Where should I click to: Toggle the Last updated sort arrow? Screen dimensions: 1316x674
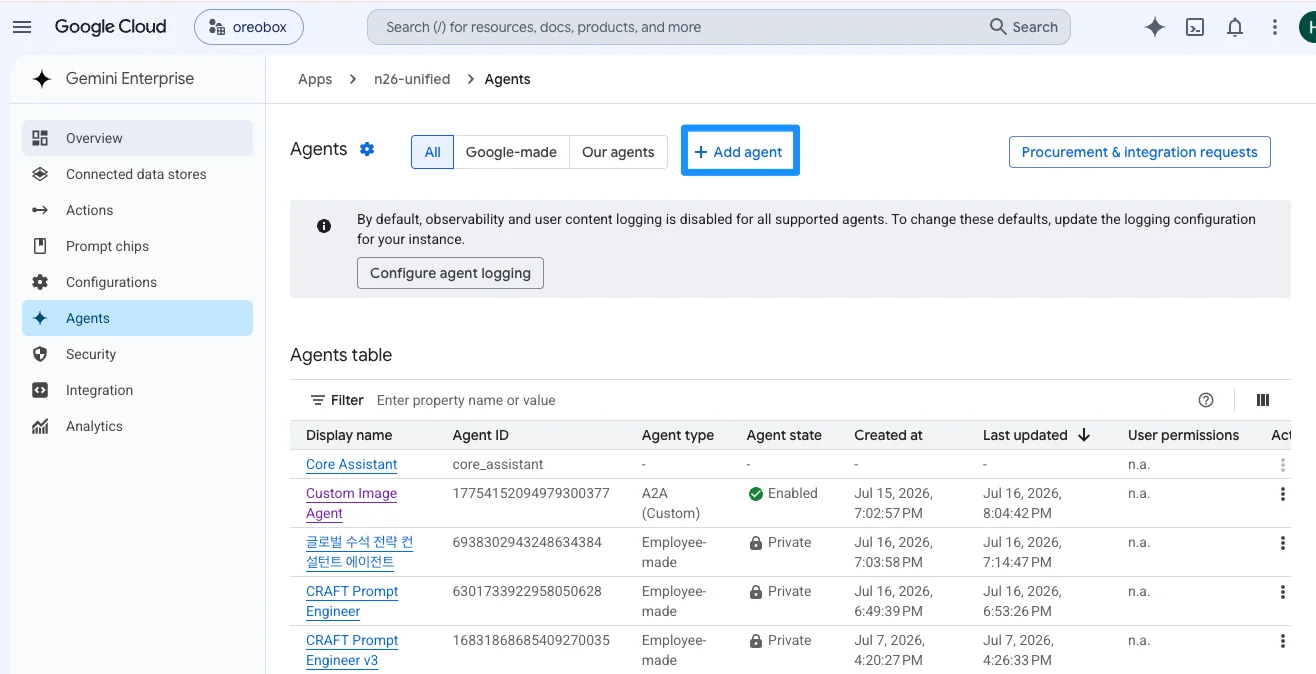pyautogui.click(x=1084, y=435)
